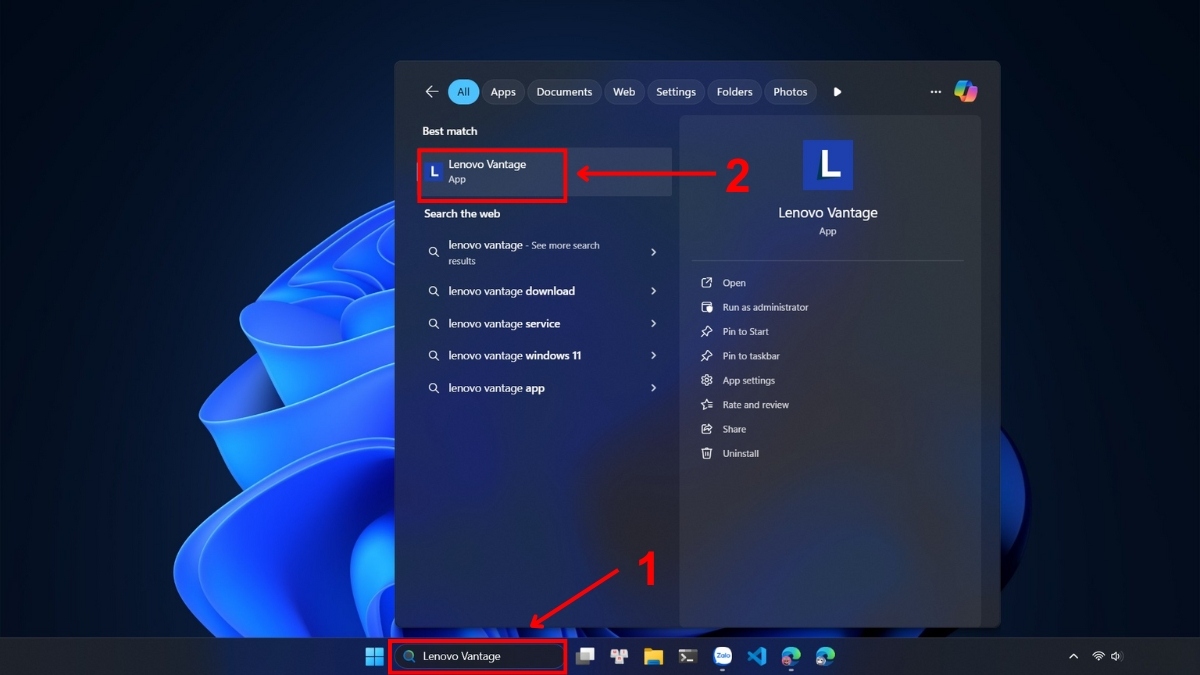This screenshot has width=1200, height=675.
Task: Switch to the Photos filter tab
Action: point(790,92)
